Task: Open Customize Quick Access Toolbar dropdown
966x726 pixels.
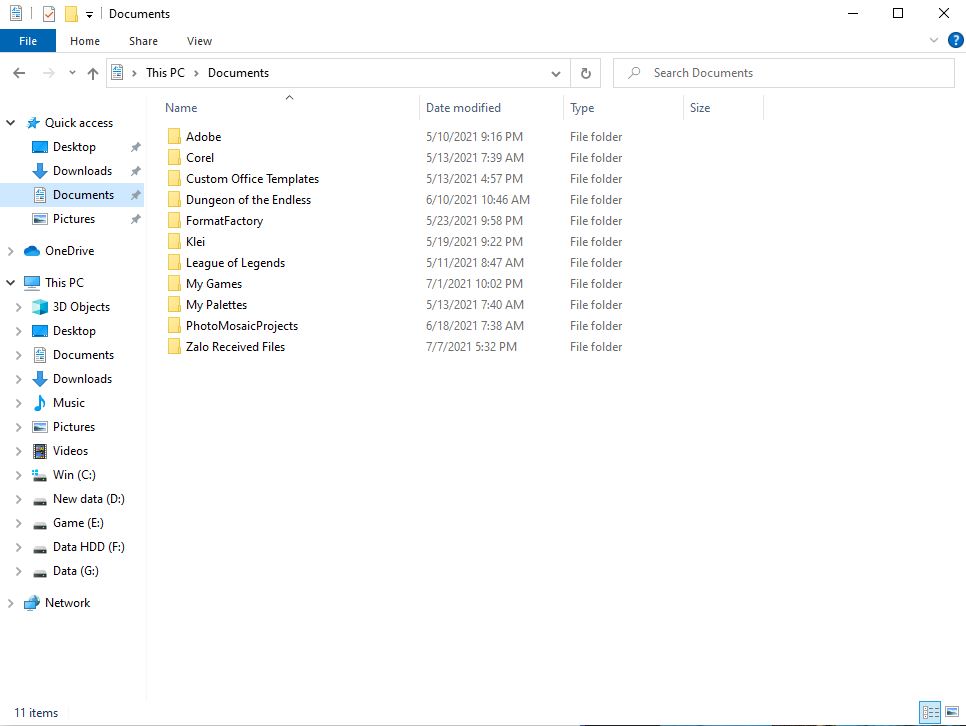Action: [x=89, y=14]
